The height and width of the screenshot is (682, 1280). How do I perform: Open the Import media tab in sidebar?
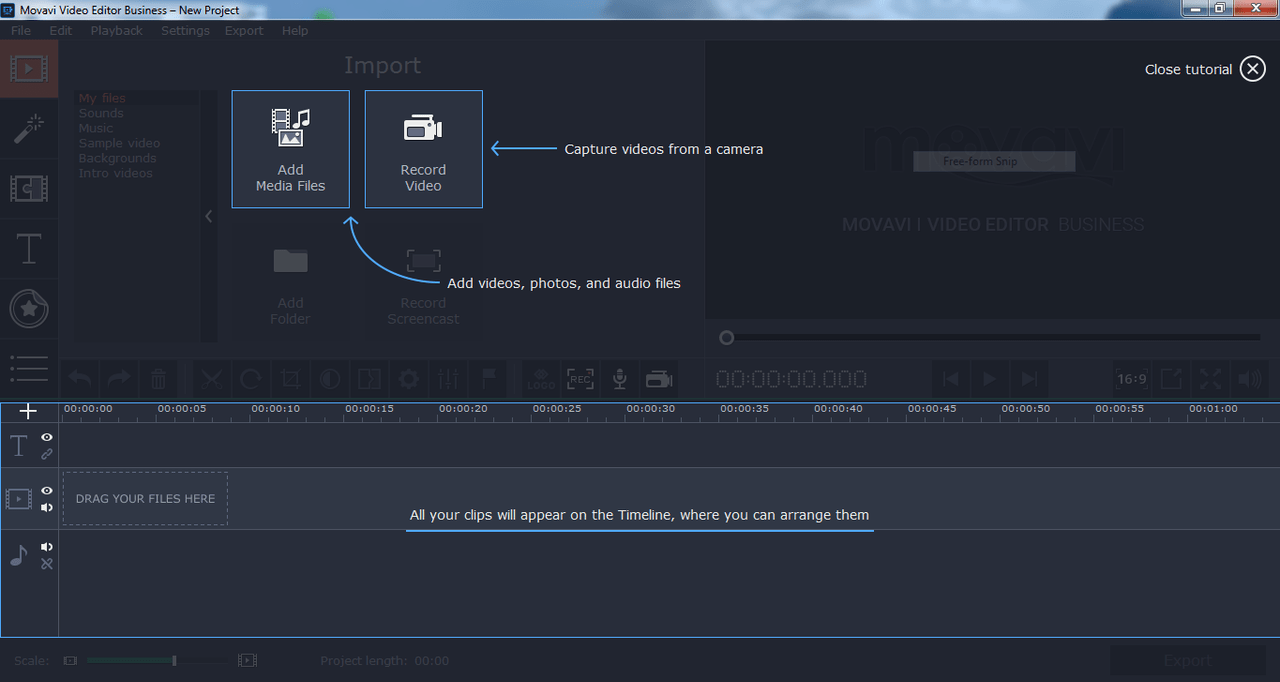coord(29,68)
